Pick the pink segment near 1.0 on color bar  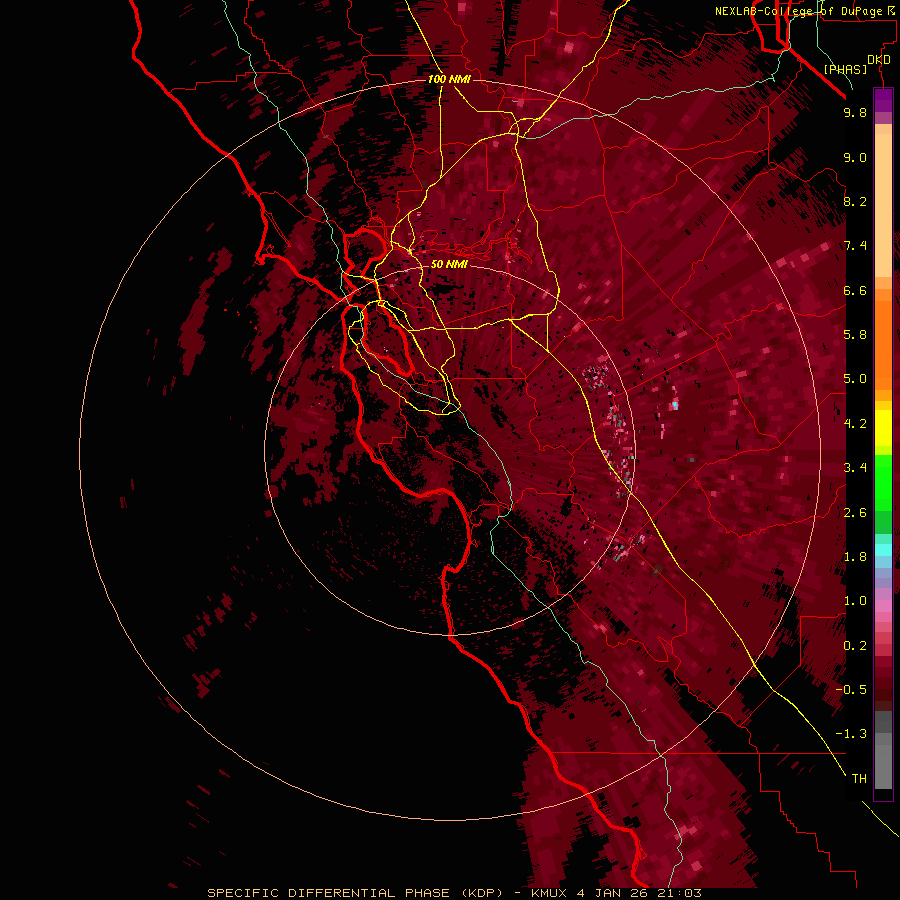tap(883, 606)
